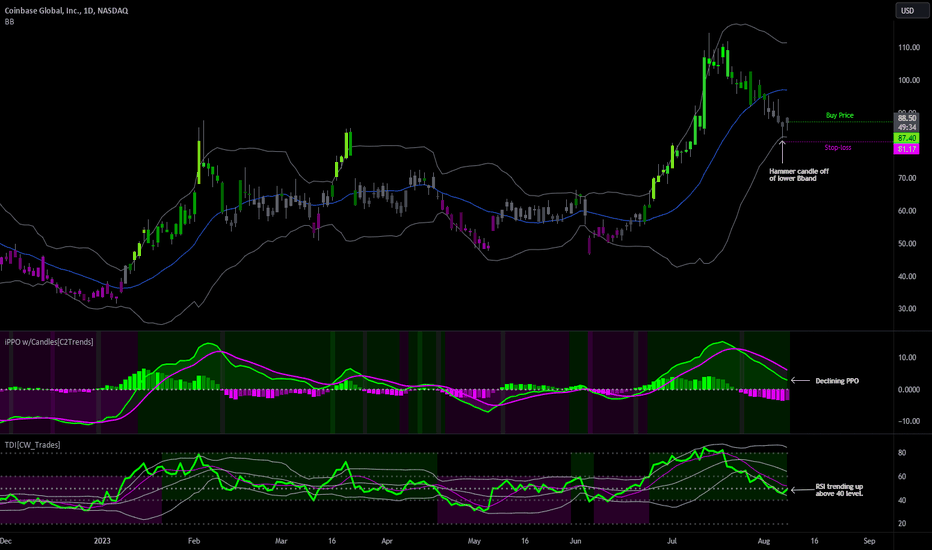Click the Buy Price line label
The image size is (932, 550).
(839, 115)
